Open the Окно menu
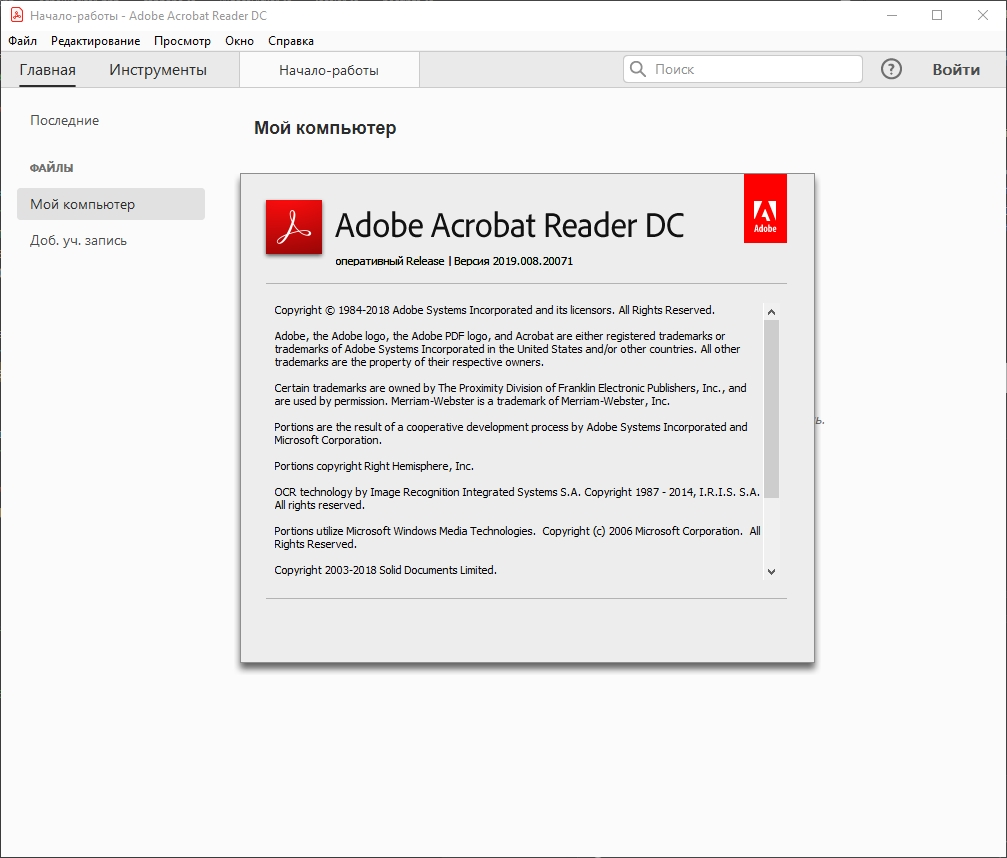 (x=240, y=40)
